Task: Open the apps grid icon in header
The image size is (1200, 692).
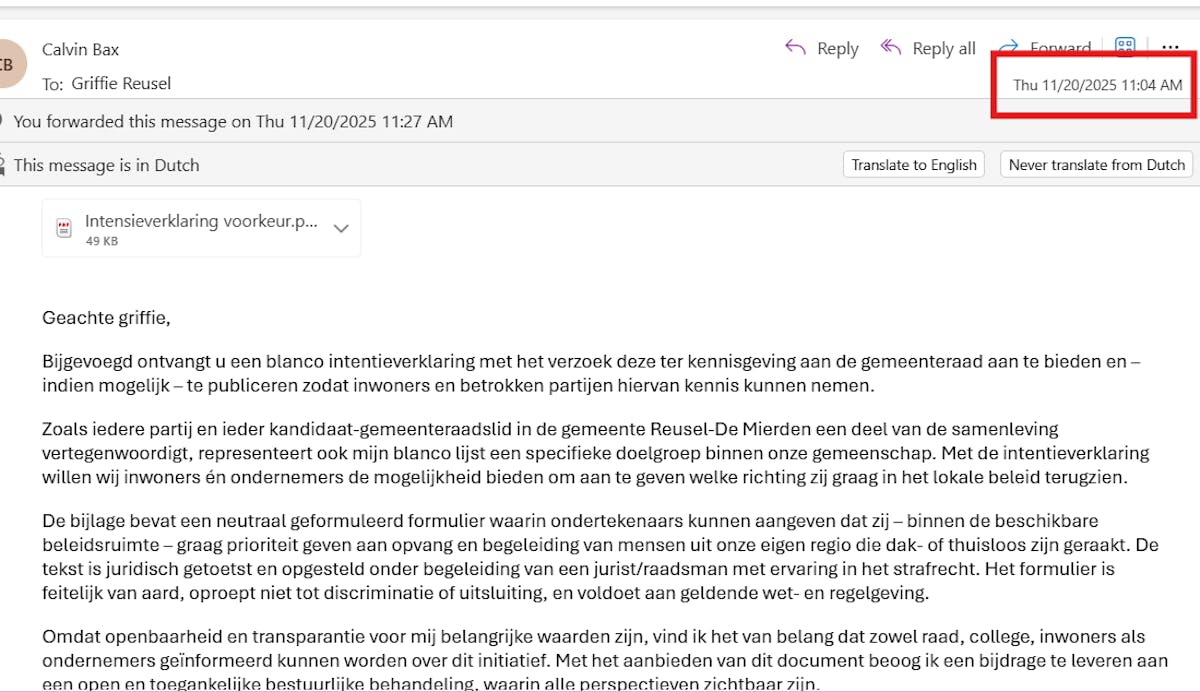Action: (1125, 48)
